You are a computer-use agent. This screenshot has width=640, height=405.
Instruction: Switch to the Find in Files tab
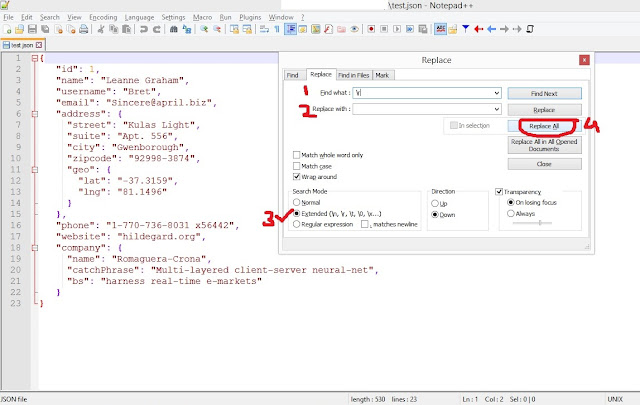click(x=353, y=75)
